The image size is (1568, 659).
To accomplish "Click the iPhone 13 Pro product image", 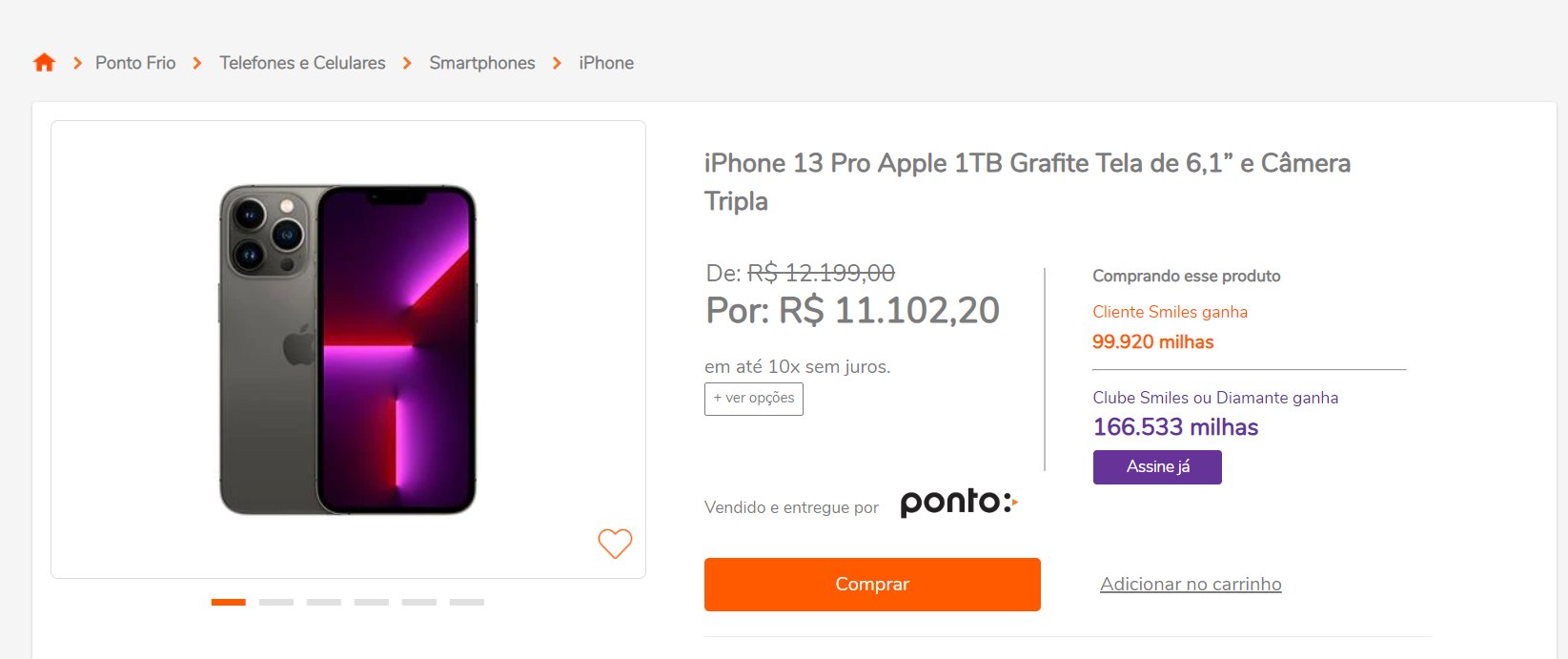I will point(348,349).
